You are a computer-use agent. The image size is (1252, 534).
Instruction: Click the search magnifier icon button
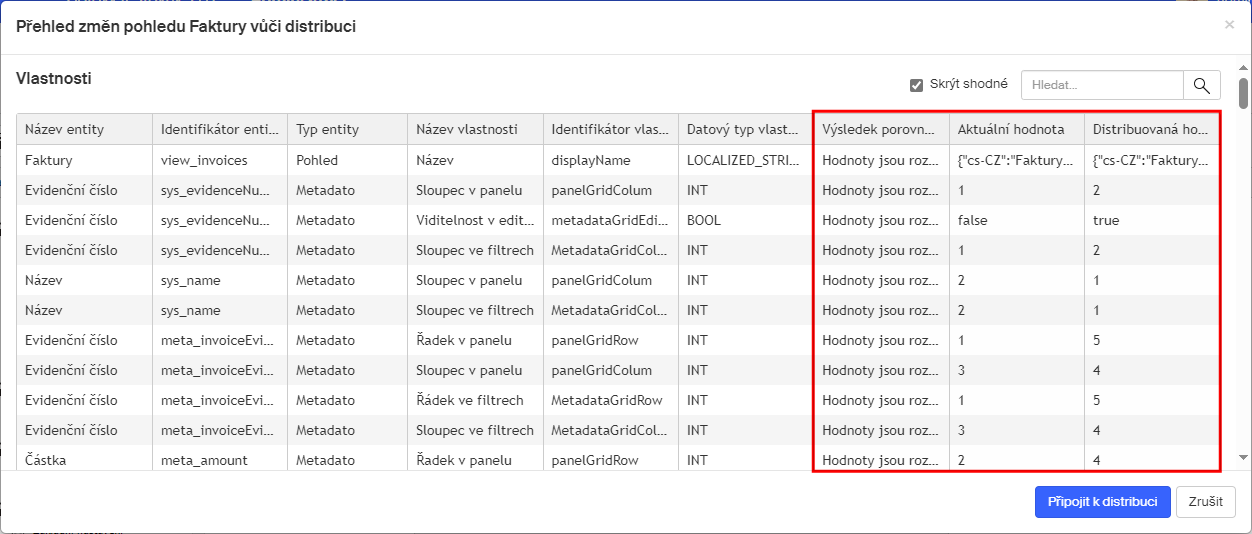(1202, 86)
